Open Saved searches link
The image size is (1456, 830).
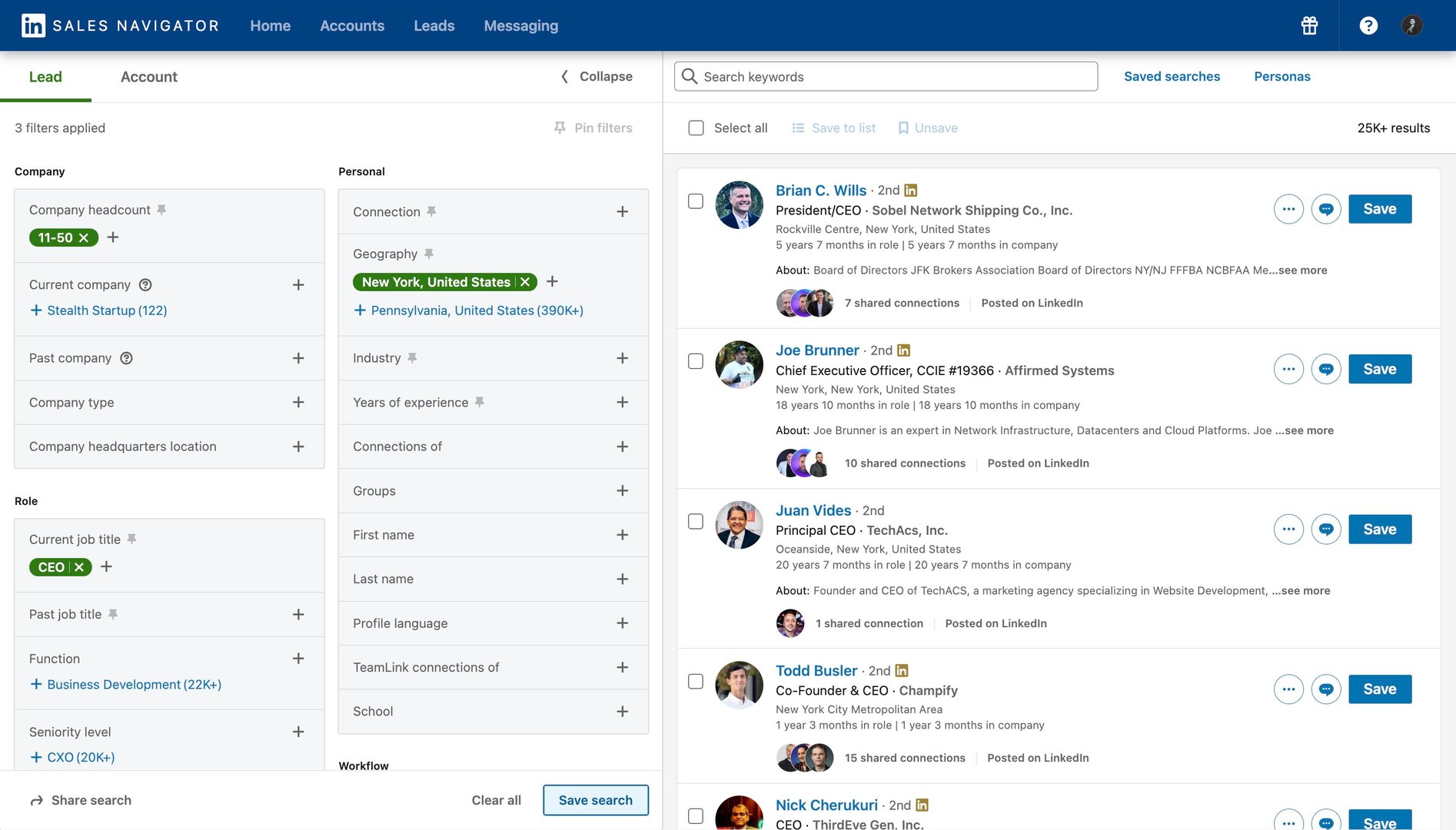coord(1172,77)
